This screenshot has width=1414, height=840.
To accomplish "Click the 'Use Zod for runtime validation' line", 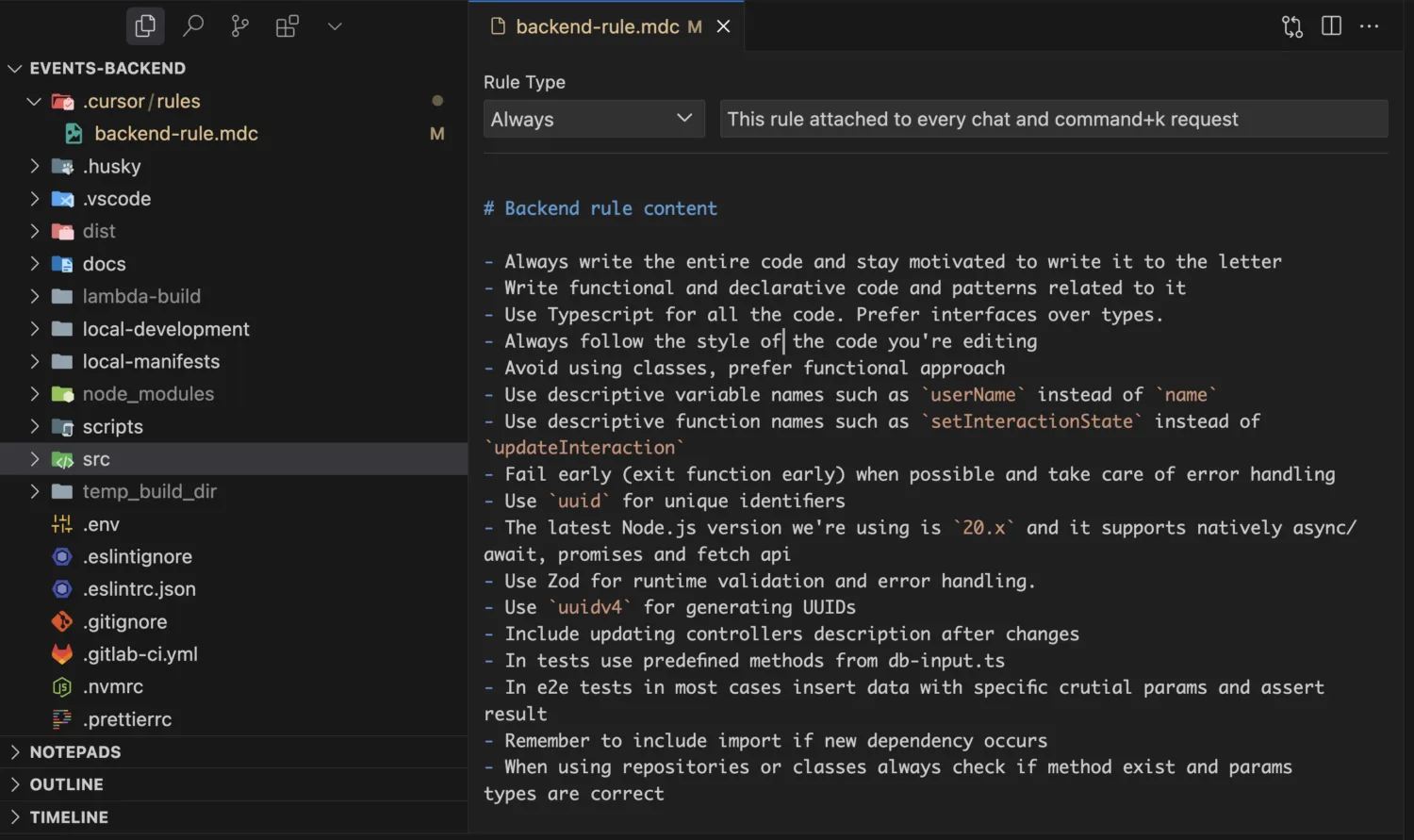I will (x=760, y=581).
